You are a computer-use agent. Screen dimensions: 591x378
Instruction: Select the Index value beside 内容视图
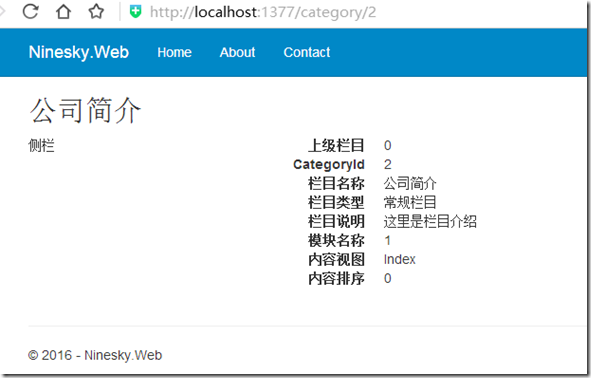400,259
